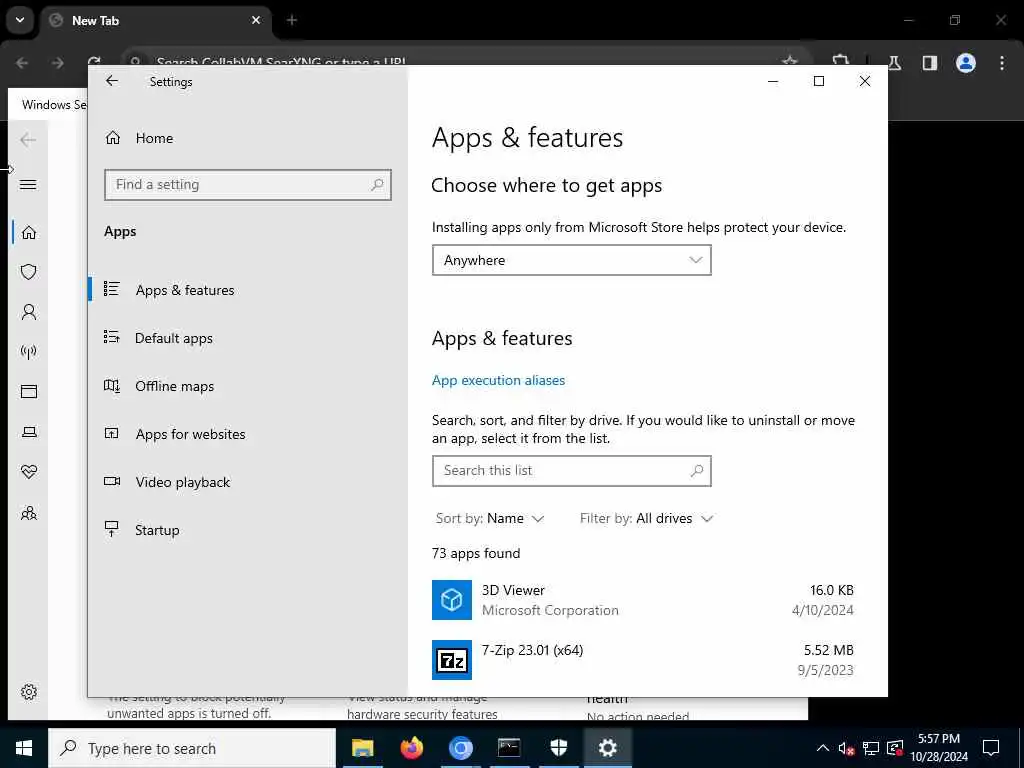Select the 3D Viewer app entry

[643, 600]
